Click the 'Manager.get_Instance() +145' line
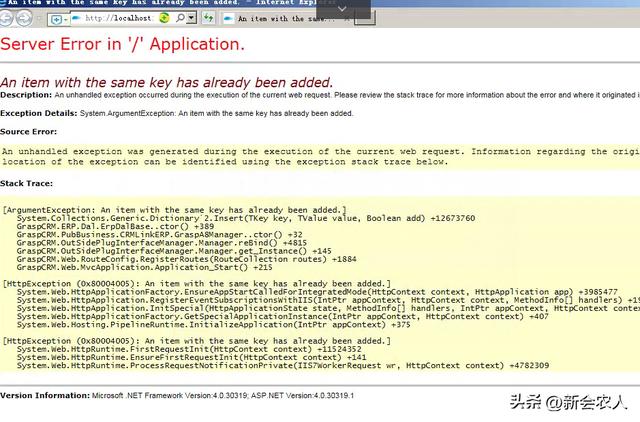The image size is (640, 422). (174, 251)
